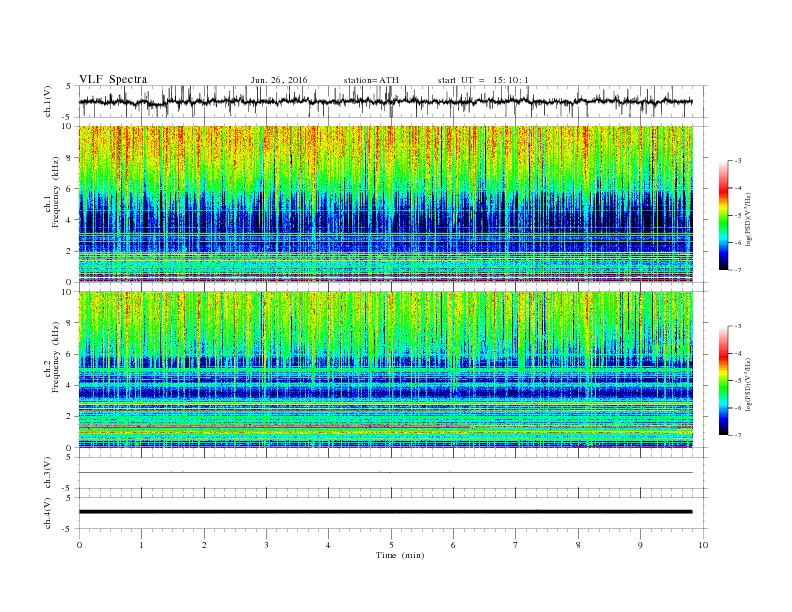Click the ch.1 frequency tick label "8"
The width and height of the screenshot is (792, 612).
coord(70,158)
